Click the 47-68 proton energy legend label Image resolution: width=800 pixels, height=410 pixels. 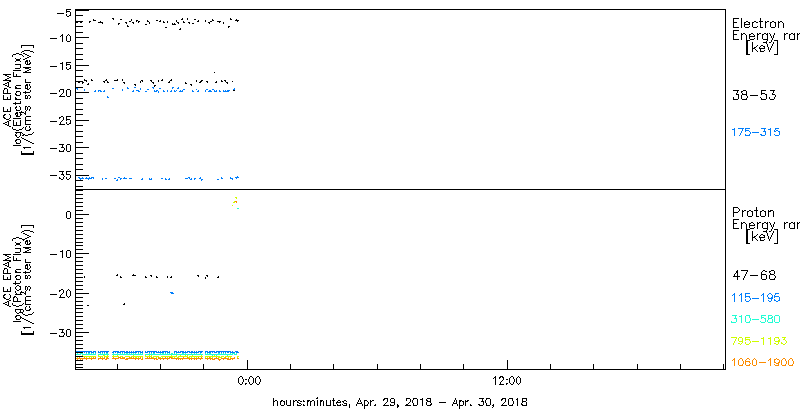(x=754, y=276)
